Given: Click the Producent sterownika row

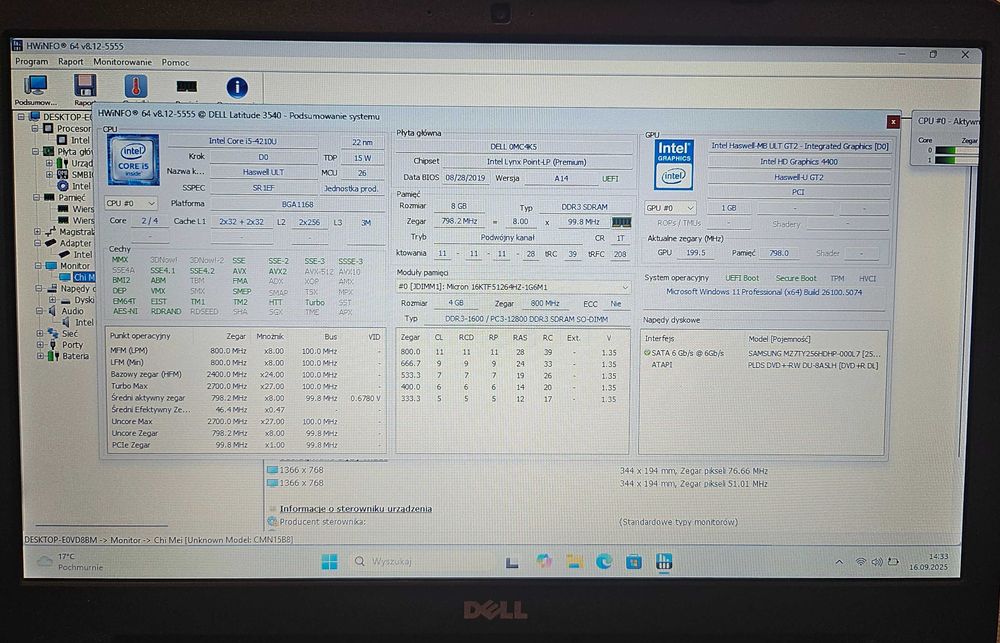Looking at the screenshot, I should click(322, 522).
